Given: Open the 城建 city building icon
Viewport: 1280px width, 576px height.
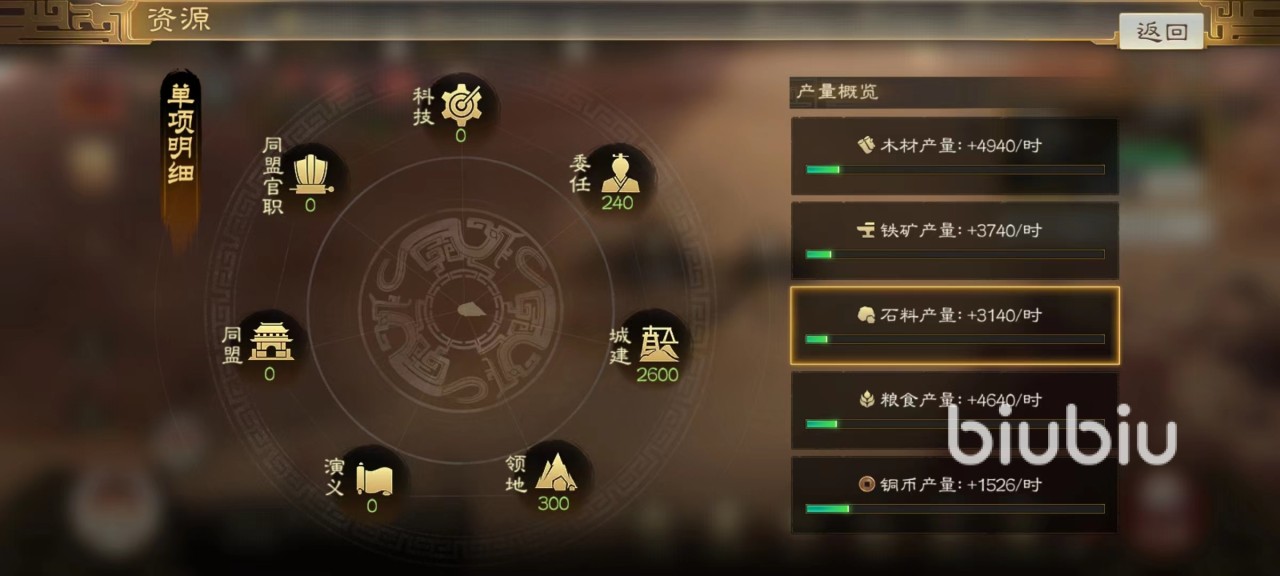Looking at the screenshot, I should (x=659, y=343).
